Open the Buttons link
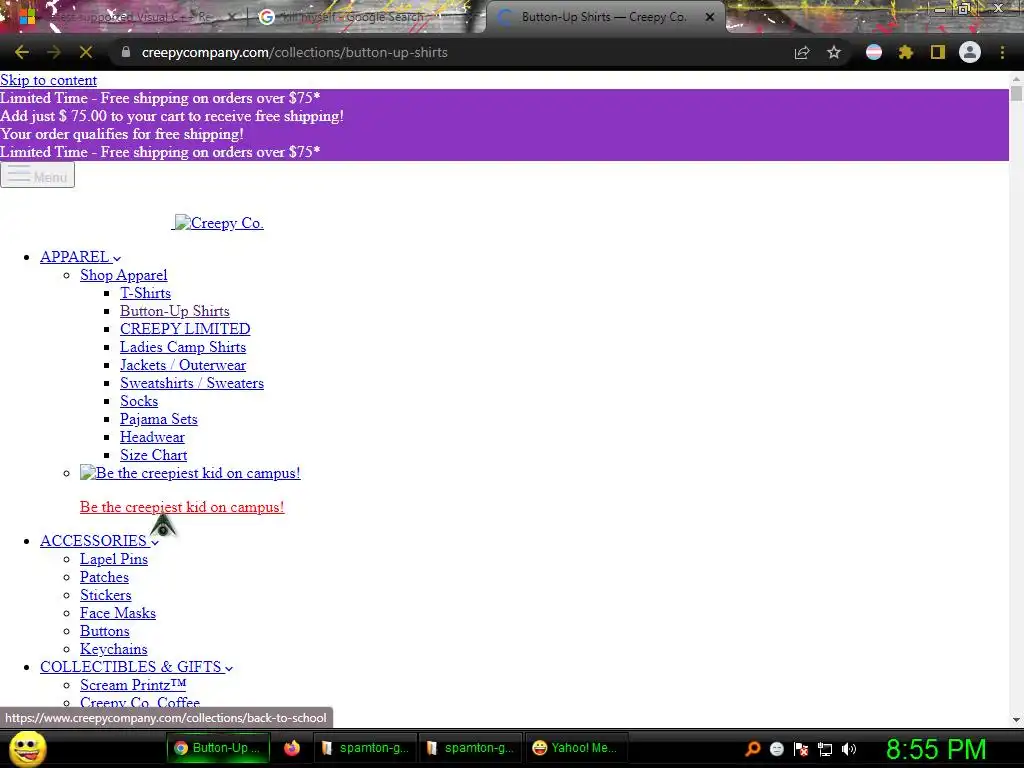The image size is (1024, 768). 104,631
